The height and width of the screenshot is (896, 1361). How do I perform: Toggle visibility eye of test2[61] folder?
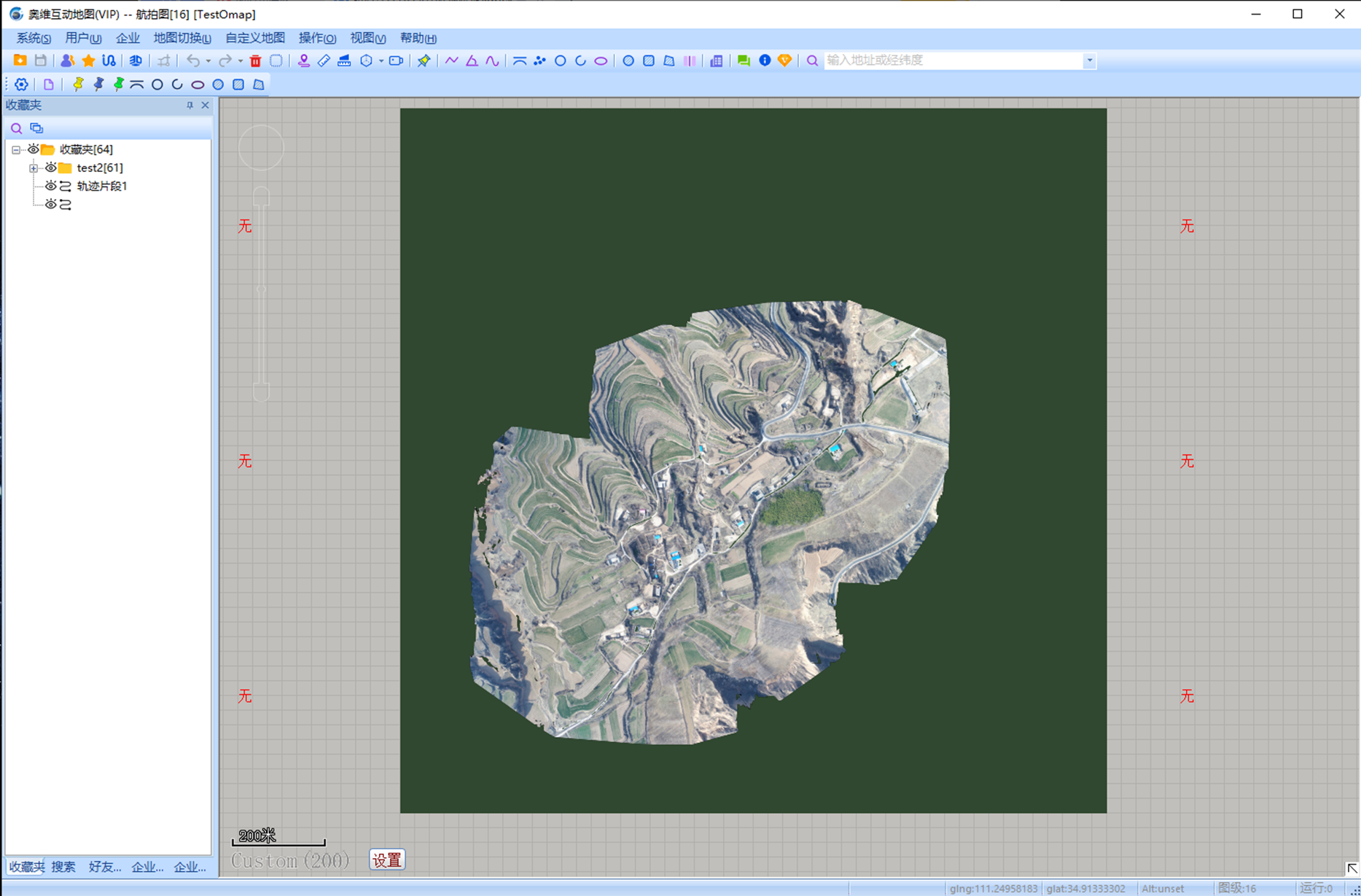click(50, 168)
